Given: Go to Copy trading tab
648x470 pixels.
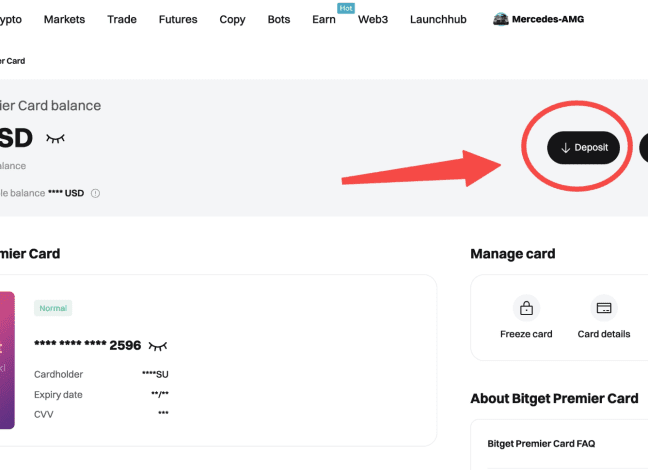Looking at the screenshot, I should click(x=232, y=19).
